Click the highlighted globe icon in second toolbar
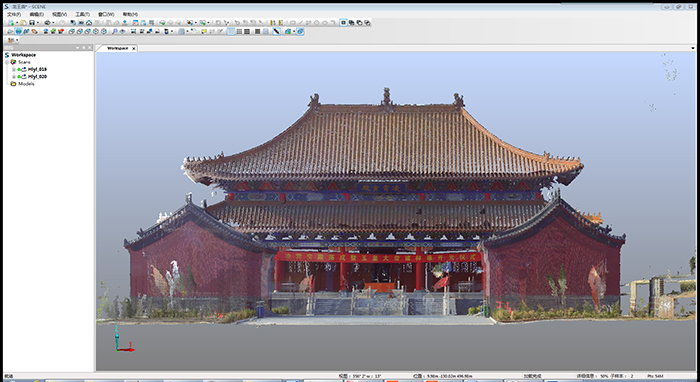This screenshot has height=382, width=700. [18, 31]
